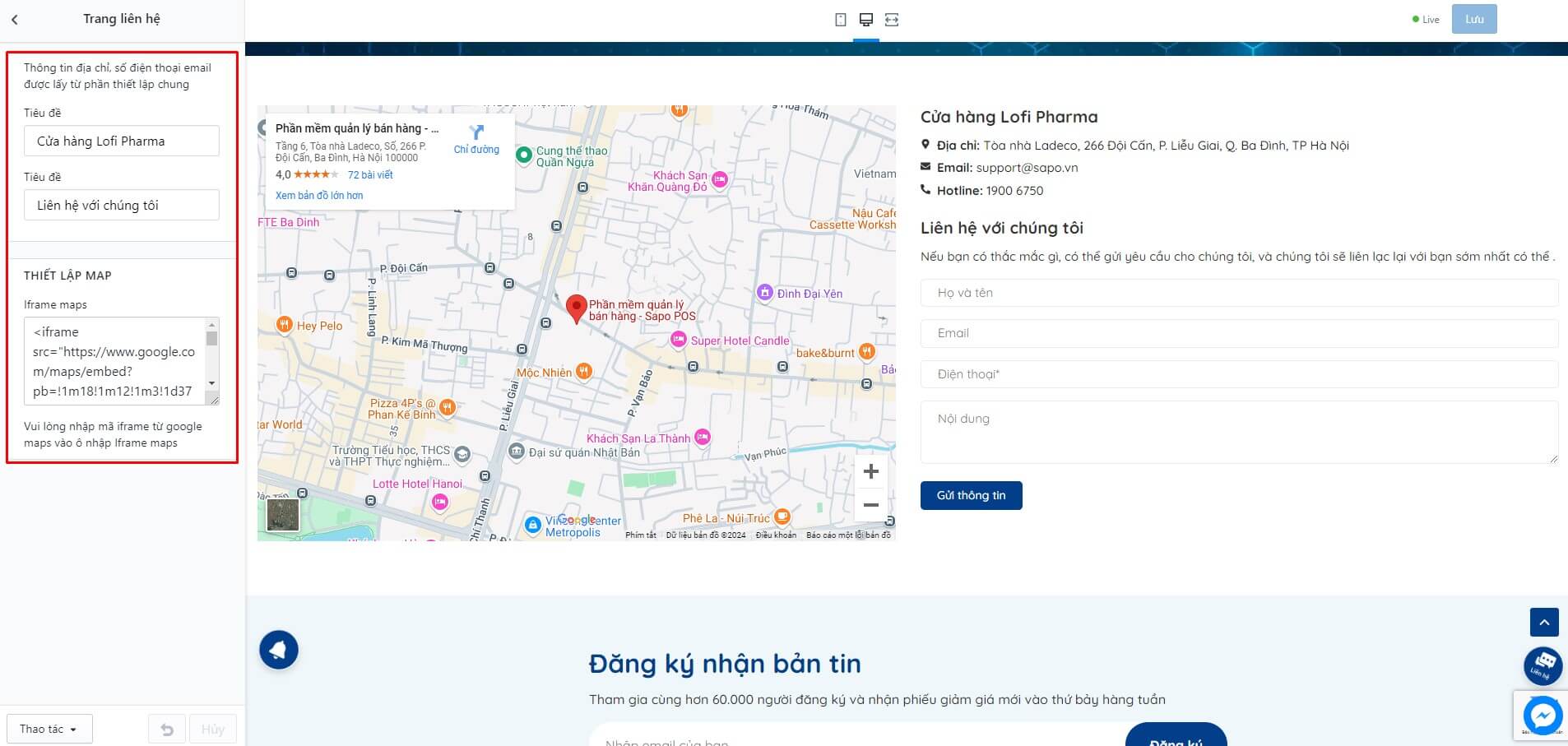Zoom out on the map
This screenshot has width=1568, height=746.
point(871,504)
